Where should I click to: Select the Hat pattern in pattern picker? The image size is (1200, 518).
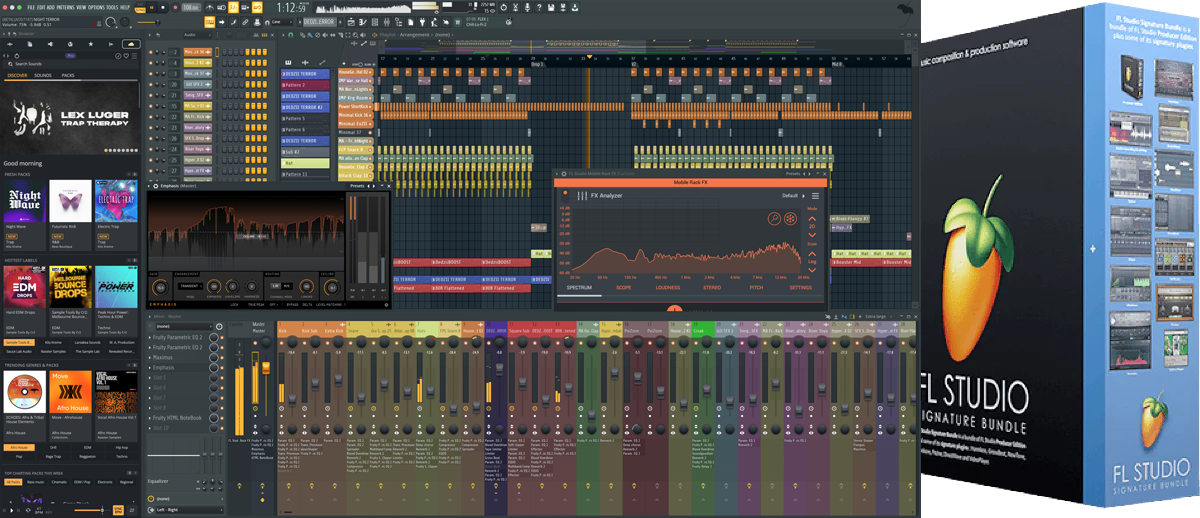click(x=305, y=163)
